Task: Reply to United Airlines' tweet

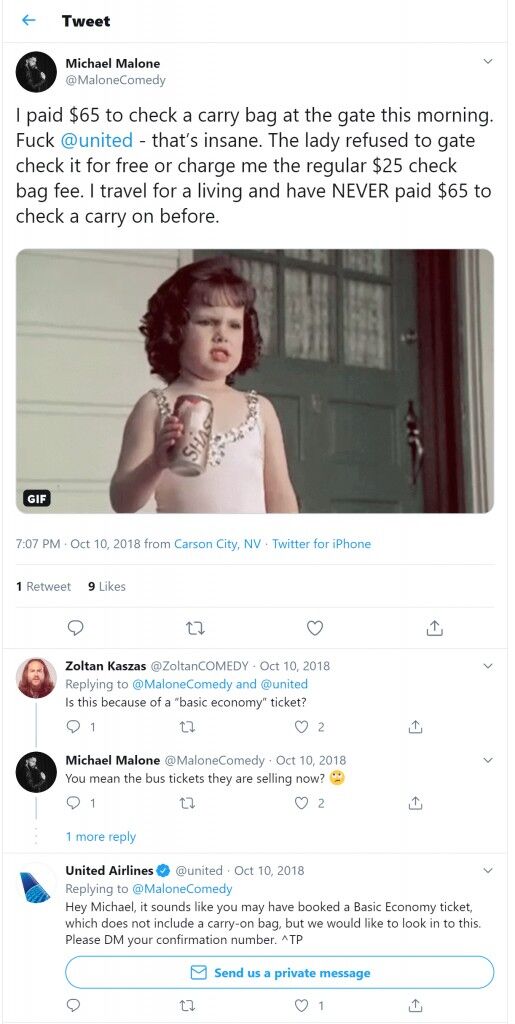Action: (74, 1004)
